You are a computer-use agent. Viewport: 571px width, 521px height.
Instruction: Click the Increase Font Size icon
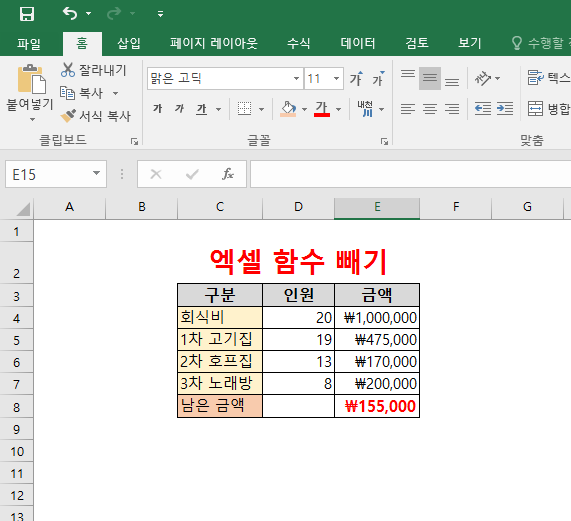[x=357, y=79]
